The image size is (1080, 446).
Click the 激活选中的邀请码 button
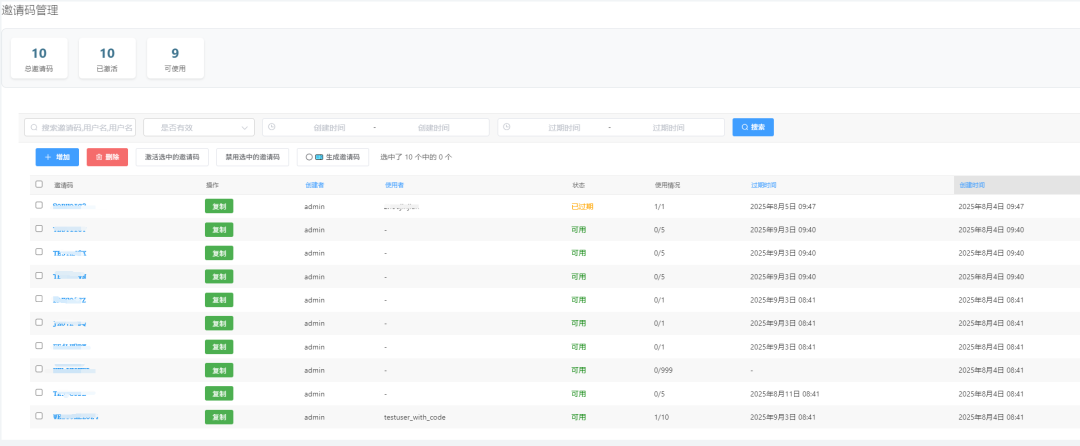(x=172, y=157)
